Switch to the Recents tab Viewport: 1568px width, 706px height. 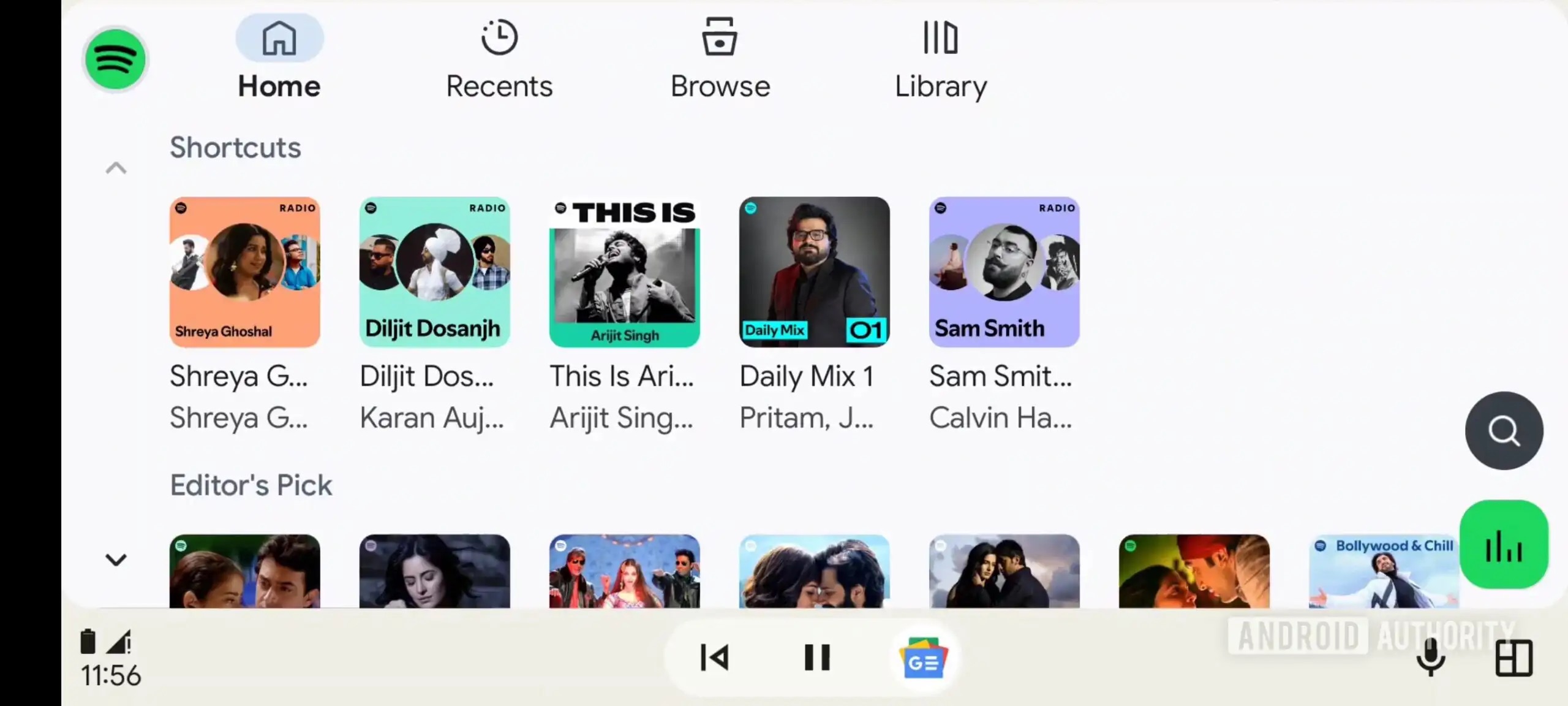(x=499, y=59)
